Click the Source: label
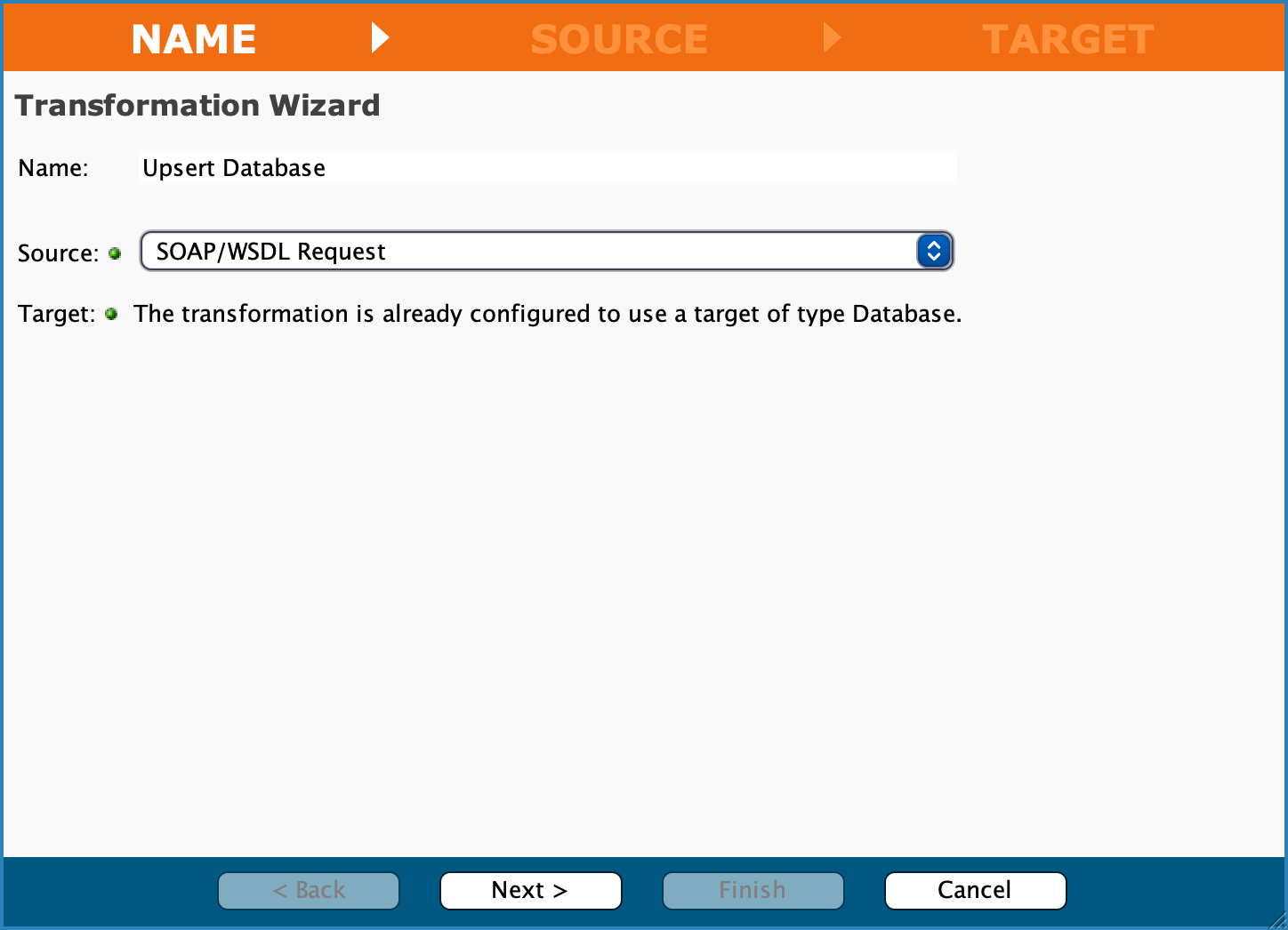The image size is (1288, 930). 58,253
